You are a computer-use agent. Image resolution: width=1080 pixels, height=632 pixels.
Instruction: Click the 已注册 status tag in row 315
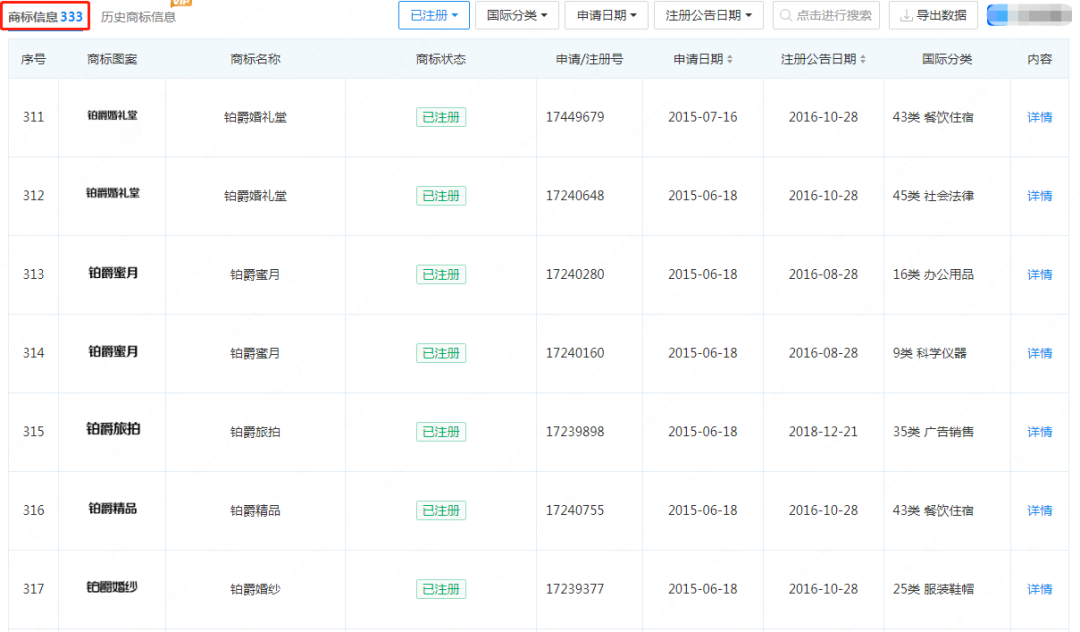click(441, 432)
